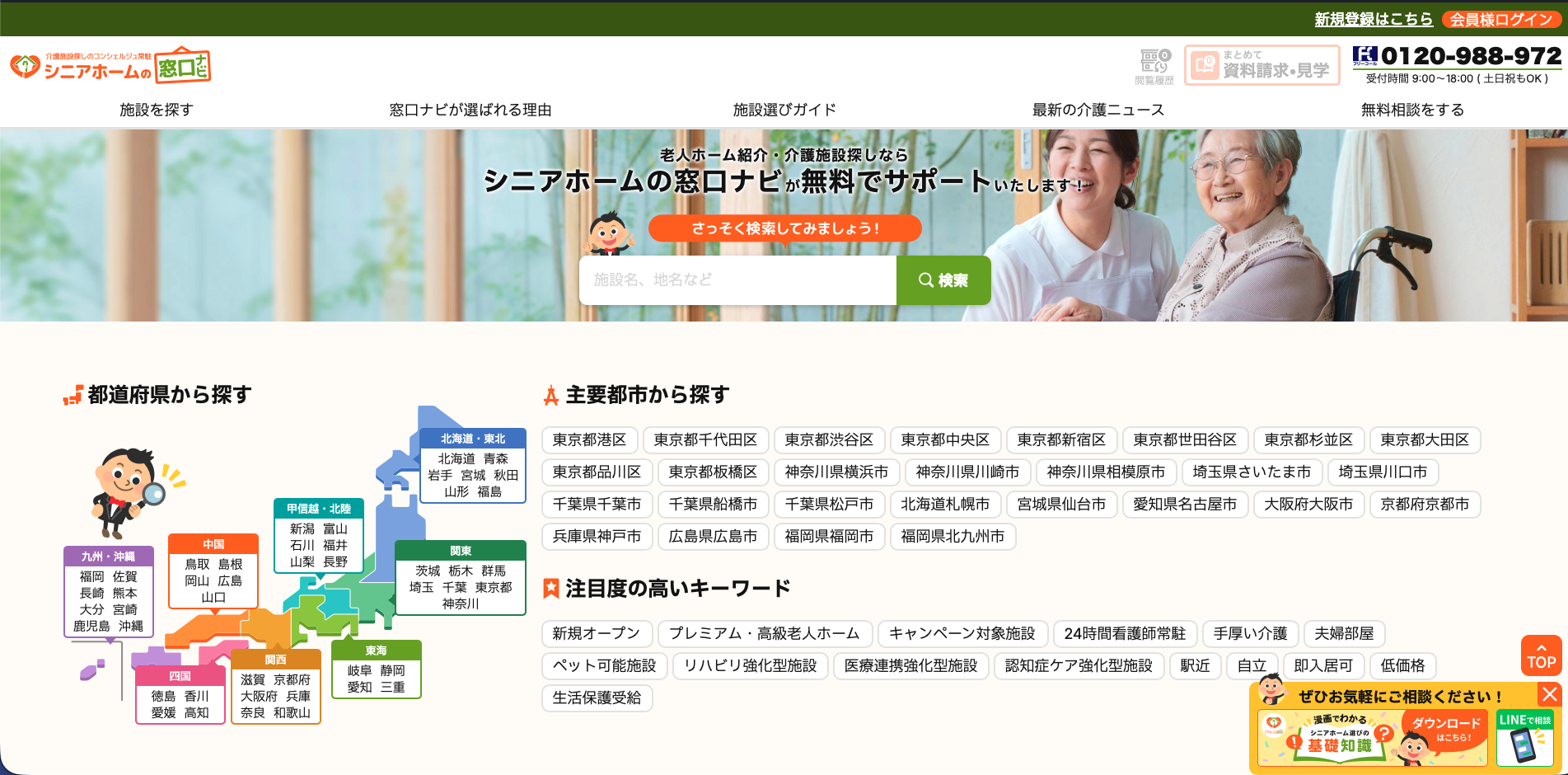Screen dimensions: 1568x775
Task: Click the 会員様ログイン button
Action: [1500, 19]
